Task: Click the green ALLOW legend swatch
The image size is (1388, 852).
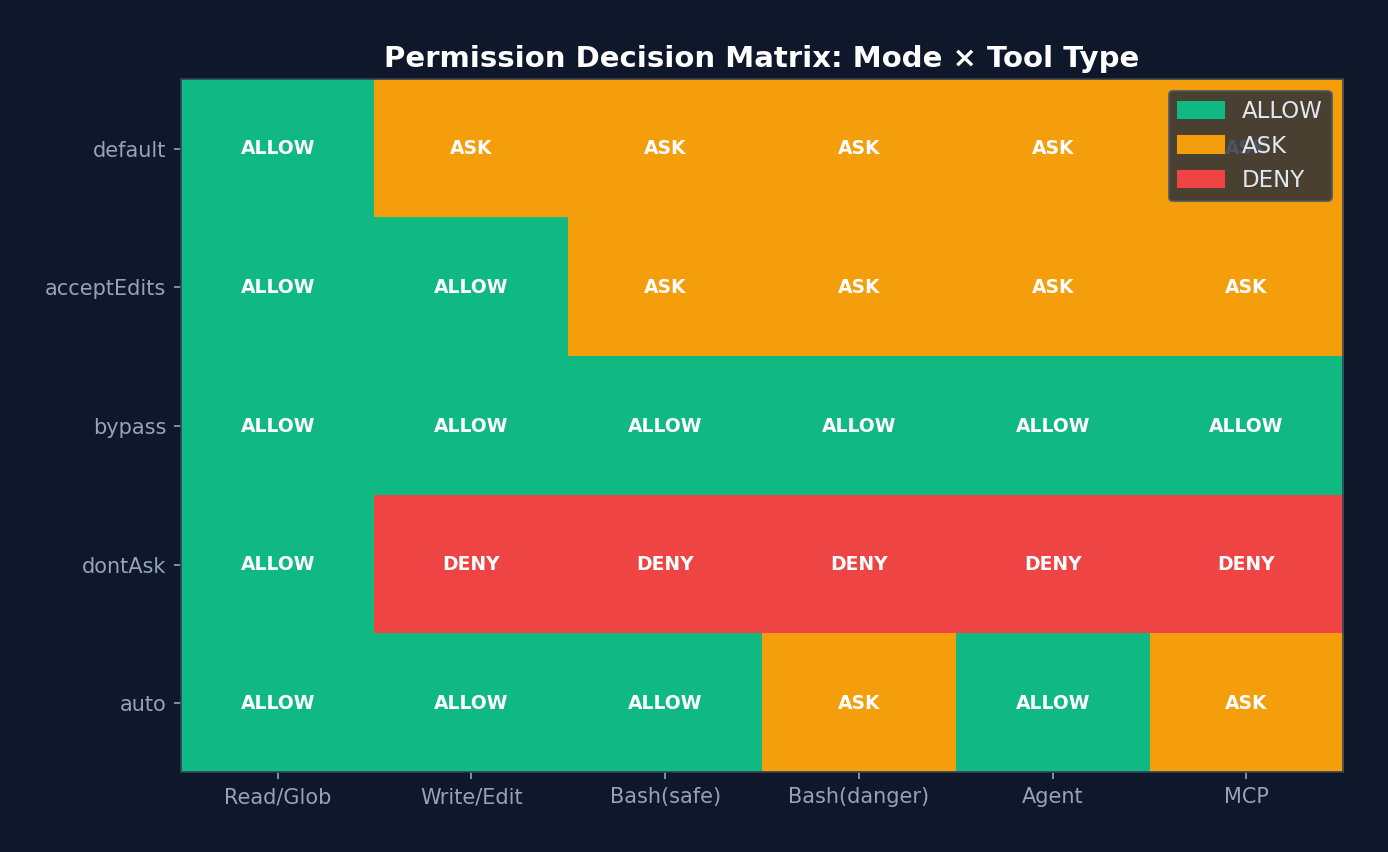Action: (1200, 111)
